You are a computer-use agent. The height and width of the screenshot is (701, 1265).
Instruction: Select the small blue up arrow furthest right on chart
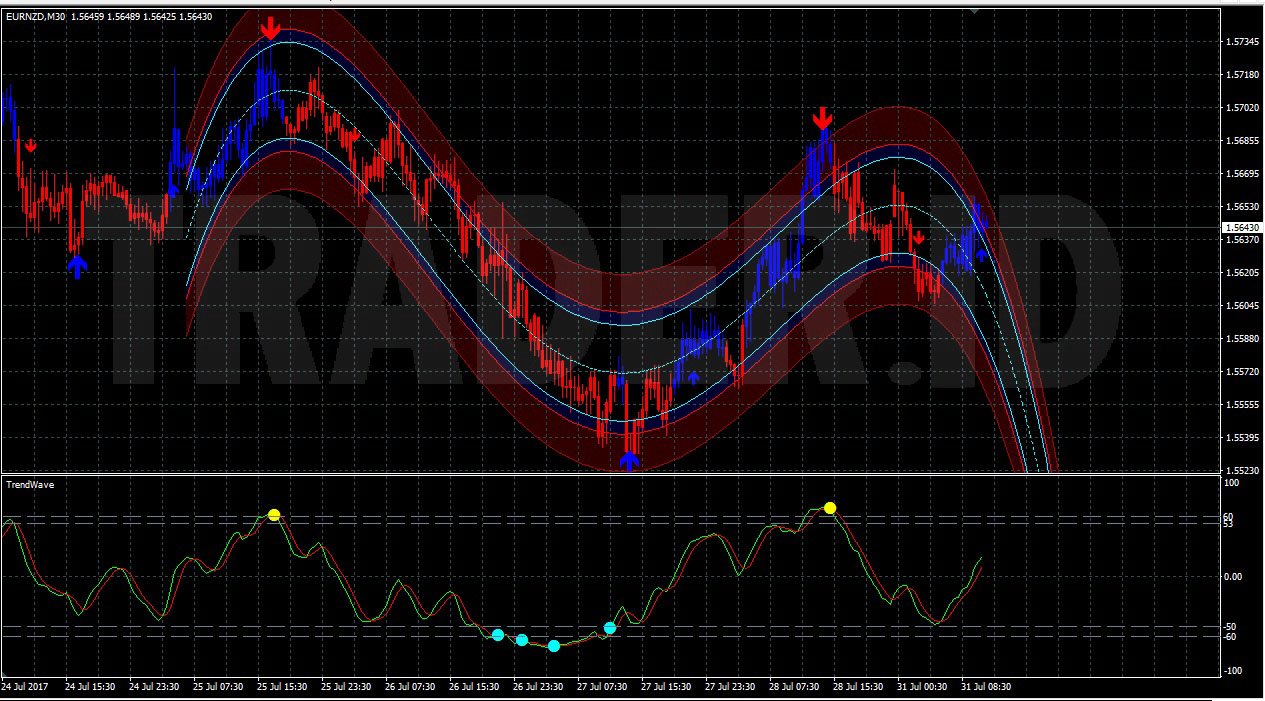(981, 253)
